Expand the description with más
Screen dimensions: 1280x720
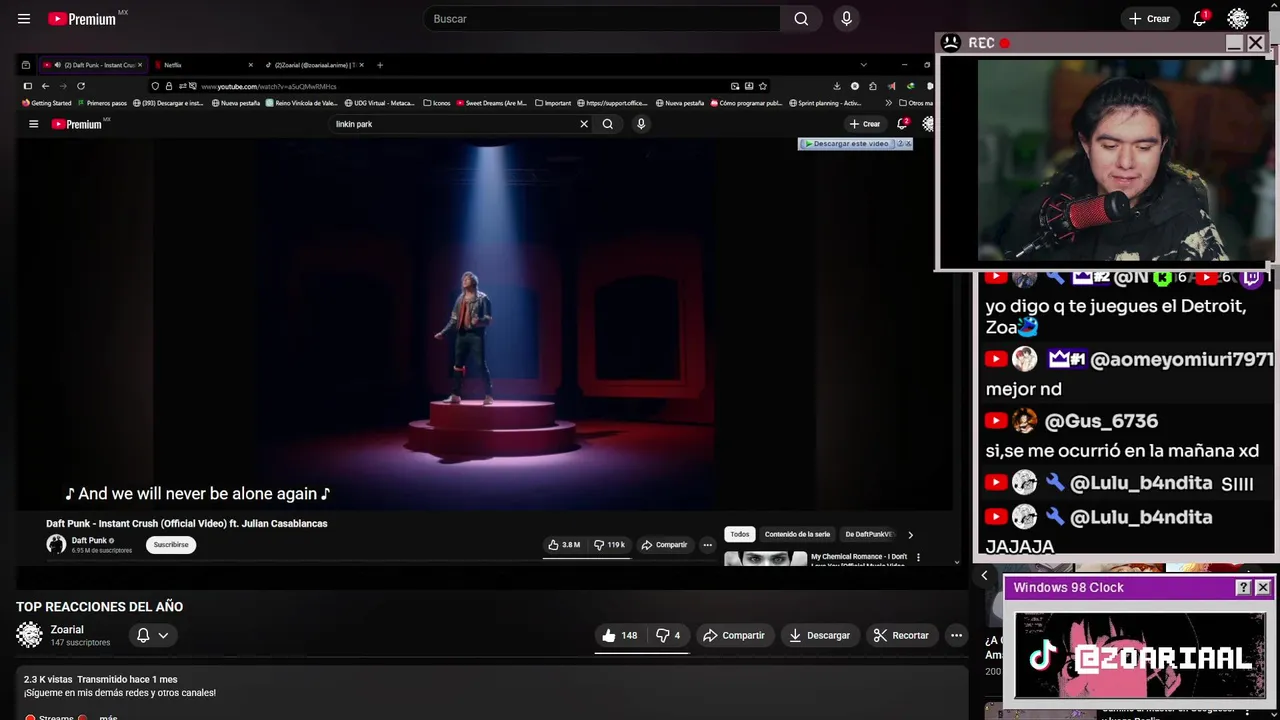[108, 717]
